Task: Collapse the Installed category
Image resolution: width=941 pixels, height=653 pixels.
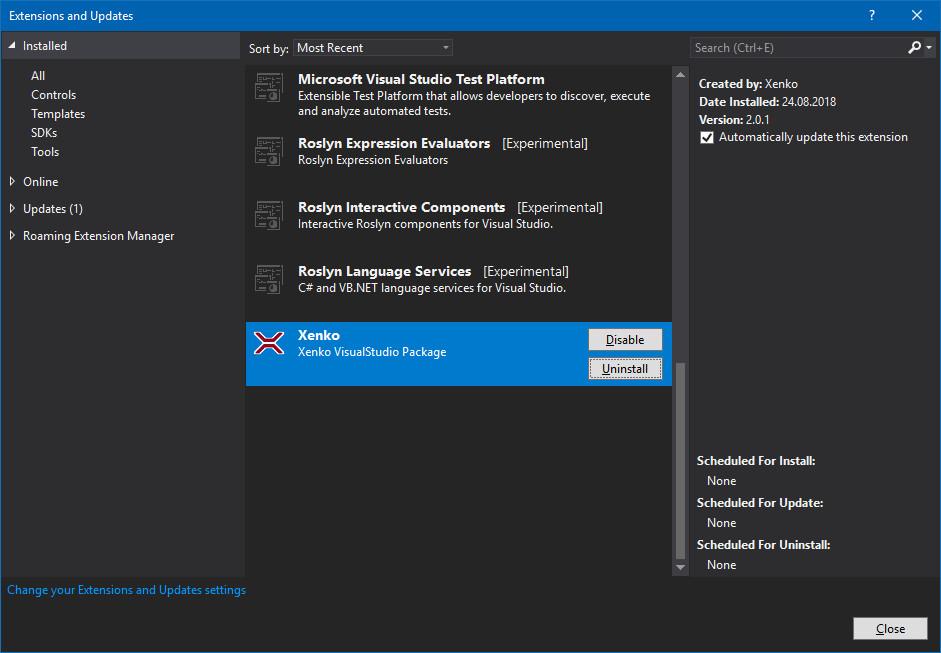Action: coord(12,46)
